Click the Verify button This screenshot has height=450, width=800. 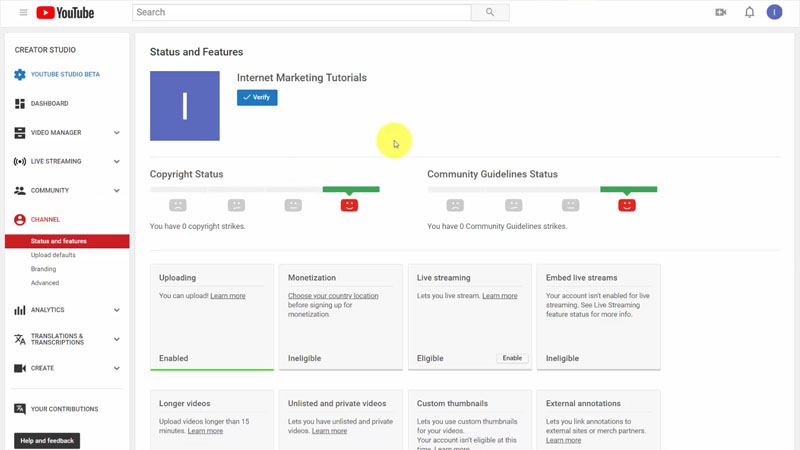257,97
